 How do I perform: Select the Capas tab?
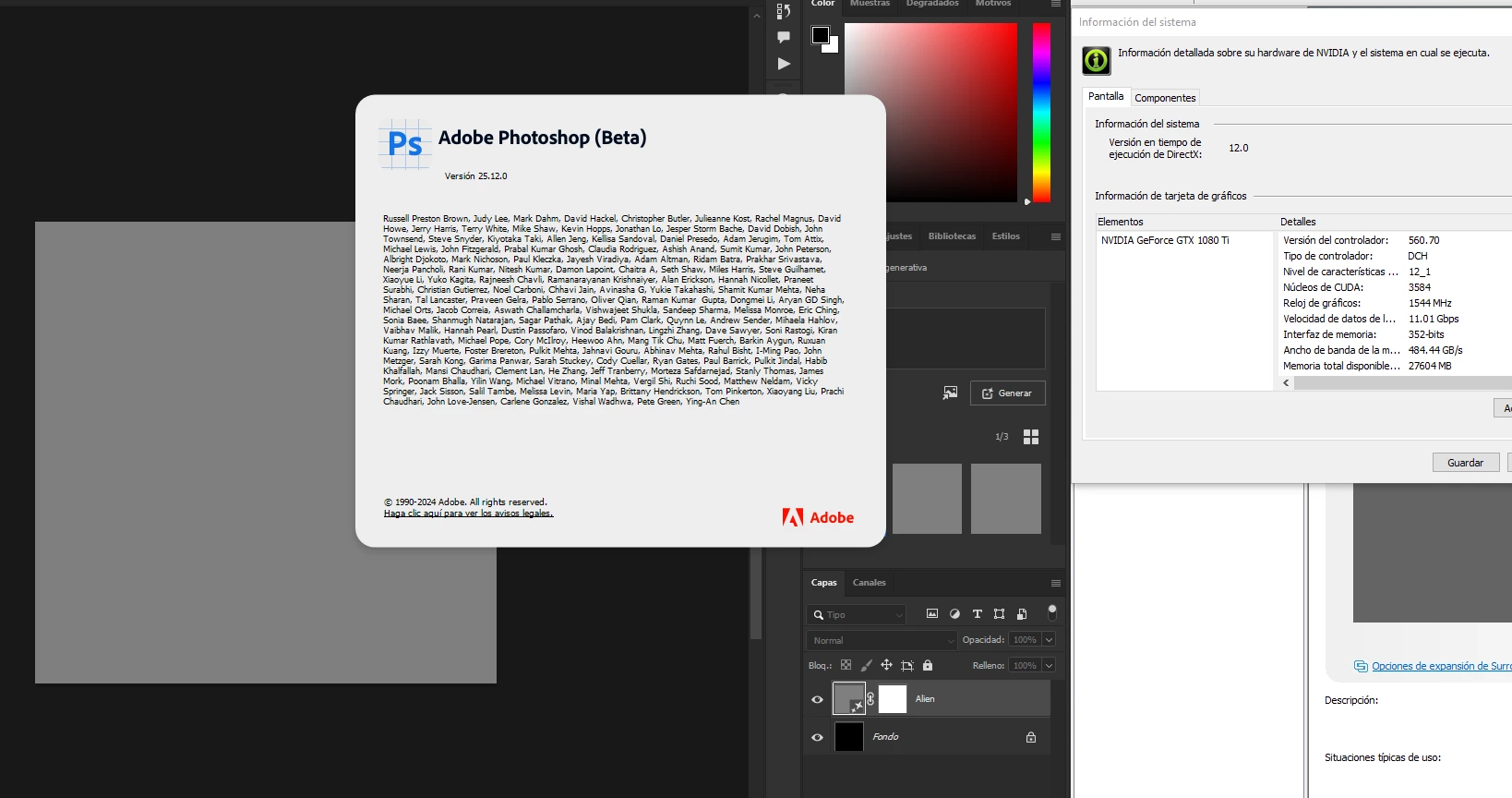click(x=823, y=583)
